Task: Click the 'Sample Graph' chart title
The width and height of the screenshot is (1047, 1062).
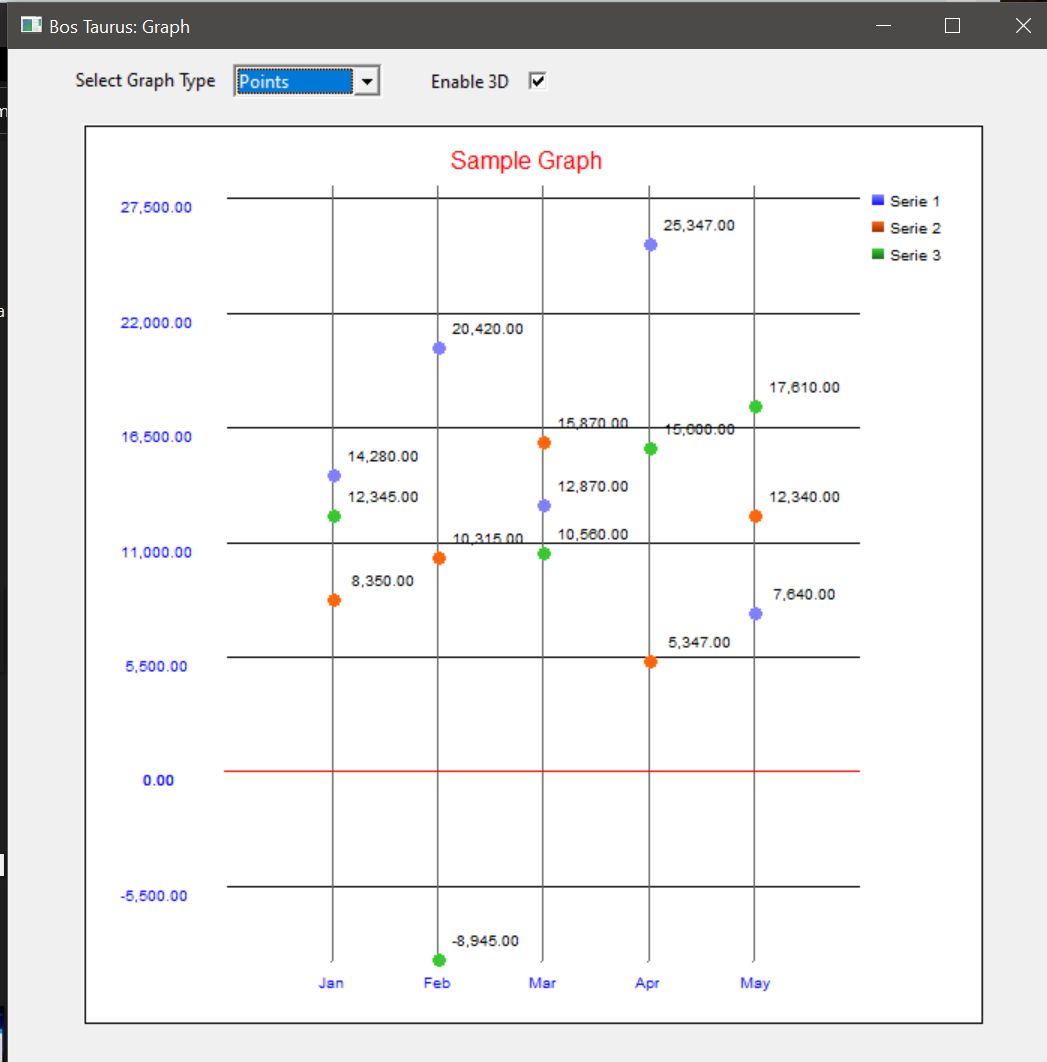Action: tap(526, 161)
